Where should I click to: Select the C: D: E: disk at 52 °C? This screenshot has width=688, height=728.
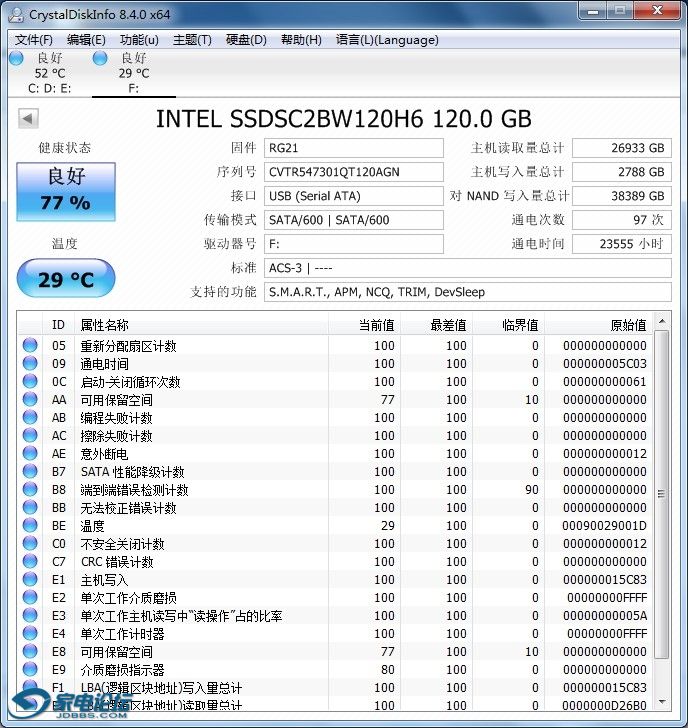pos(49,73)
